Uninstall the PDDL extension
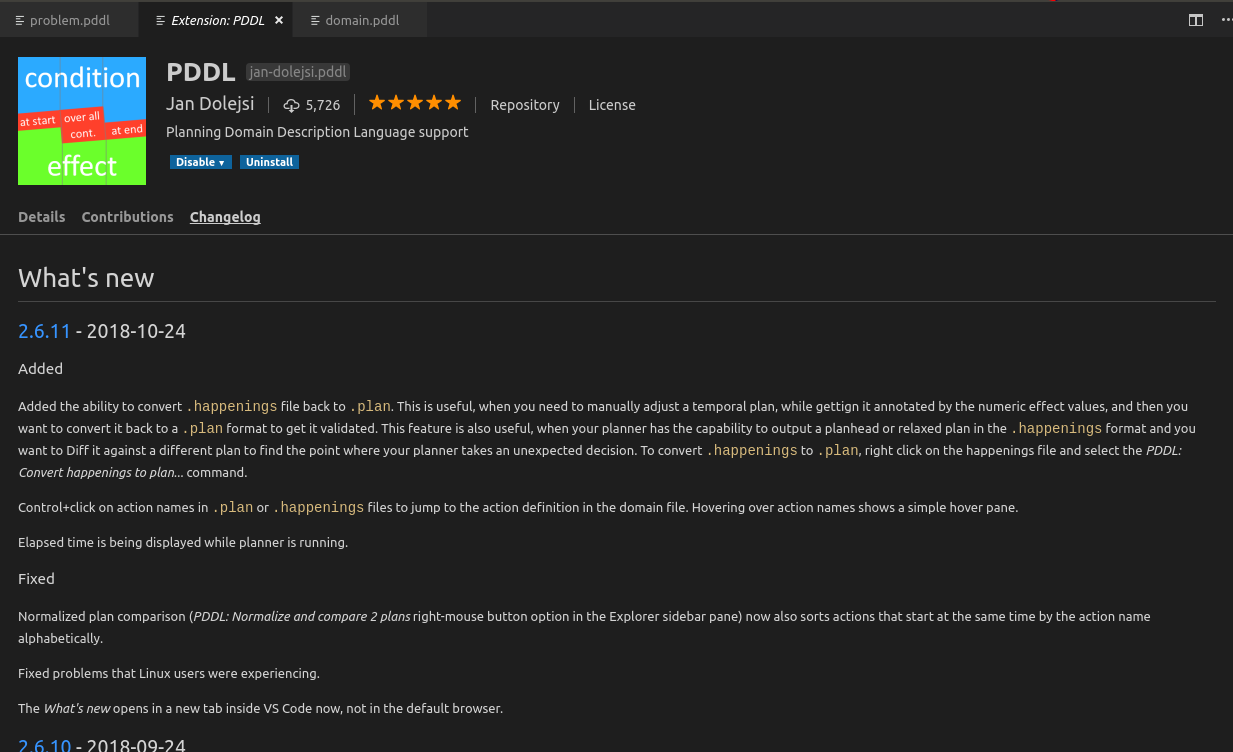The height and width of the screenshot is (752, 1233). pyautogui.click(x=269, y=162)
